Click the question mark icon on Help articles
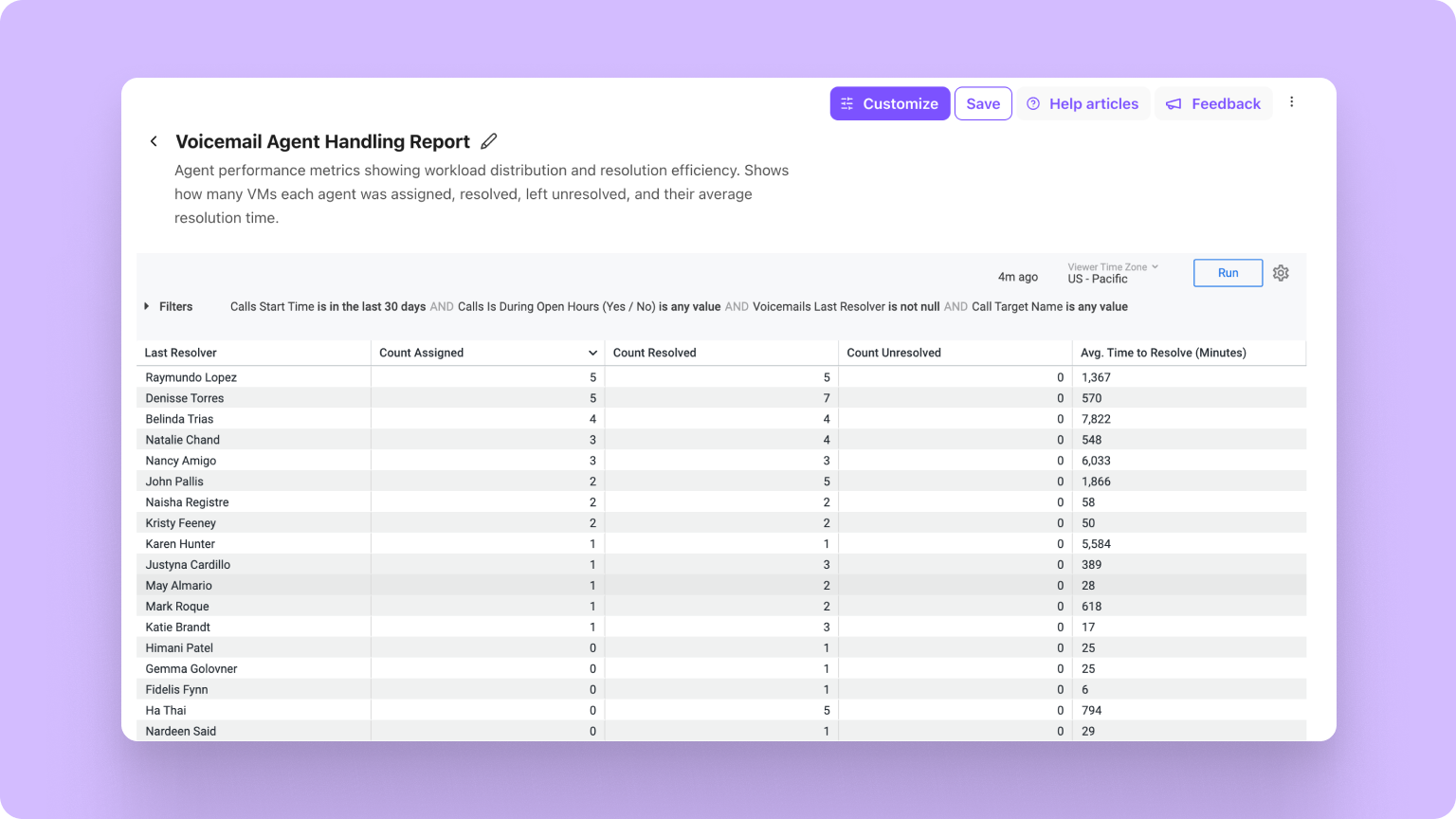 [x=1034, y=103]
